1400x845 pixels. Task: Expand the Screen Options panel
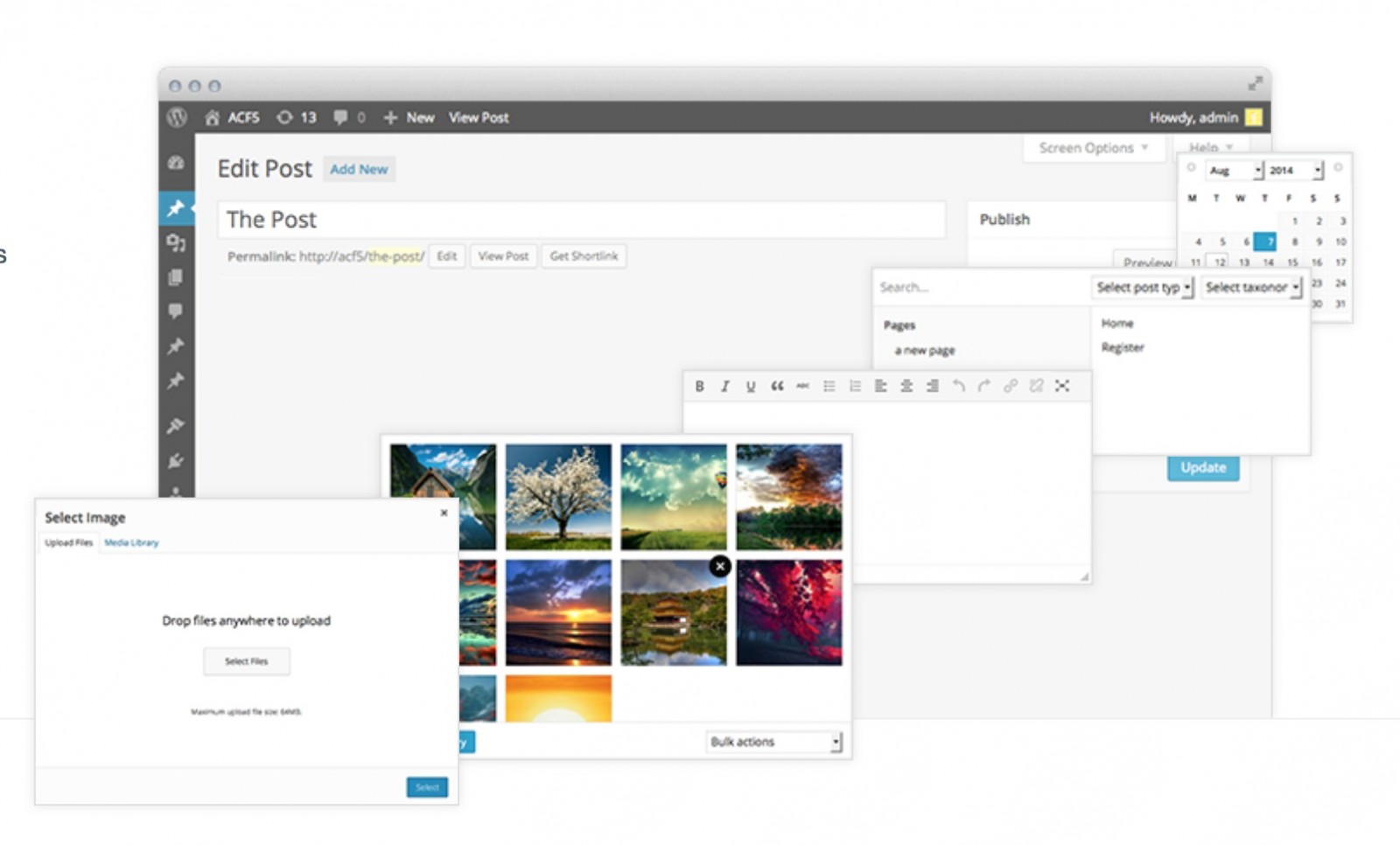pyautogui.click(x=1093, y=148)
